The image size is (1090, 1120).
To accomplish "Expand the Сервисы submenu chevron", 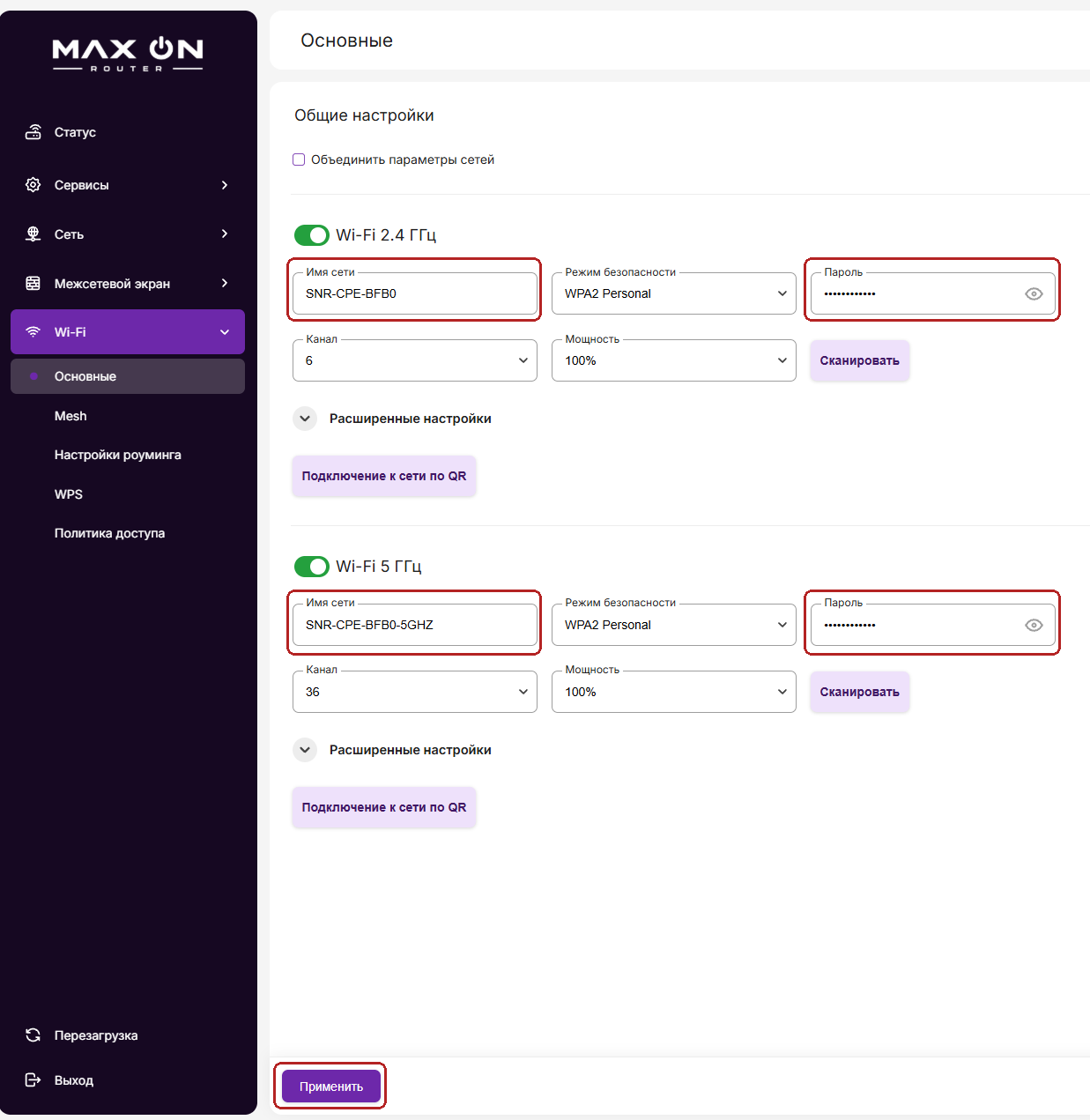I will [x=225, y=185].
